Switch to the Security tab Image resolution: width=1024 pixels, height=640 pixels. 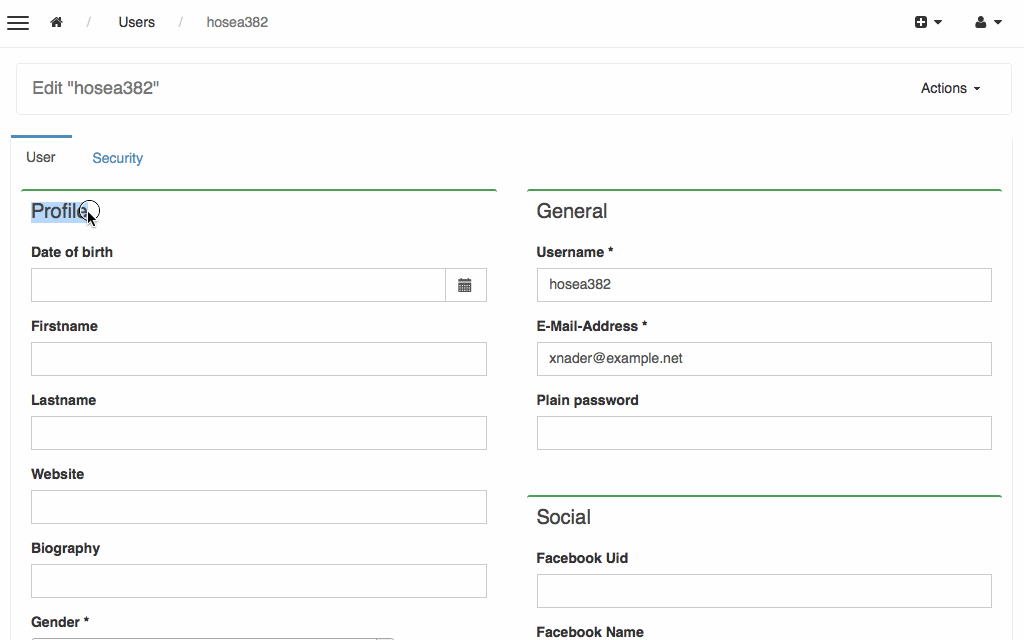click(117, 158)
